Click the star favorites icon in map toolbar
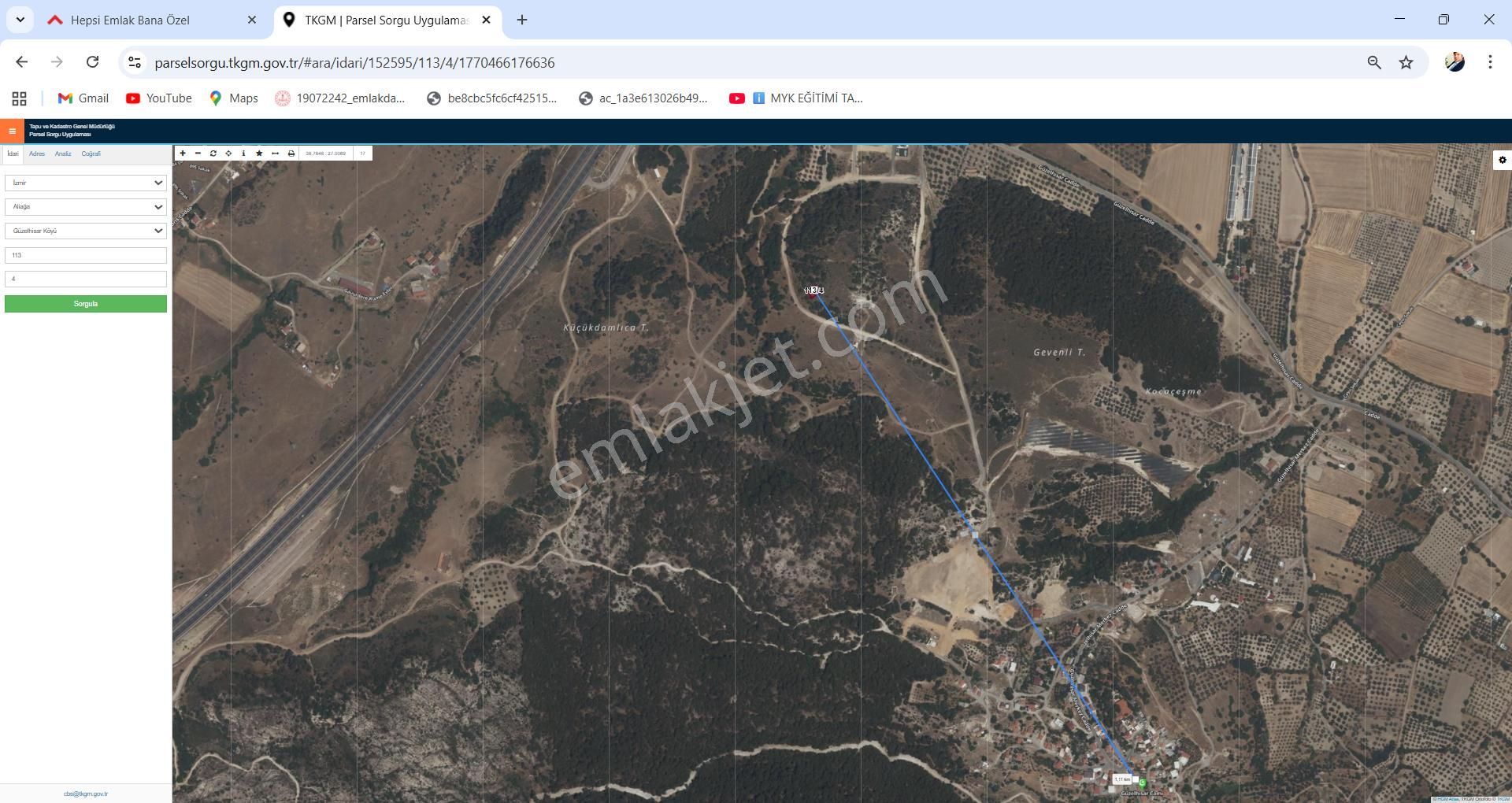This screenshot has height=803, width=1512. [259, 154]
